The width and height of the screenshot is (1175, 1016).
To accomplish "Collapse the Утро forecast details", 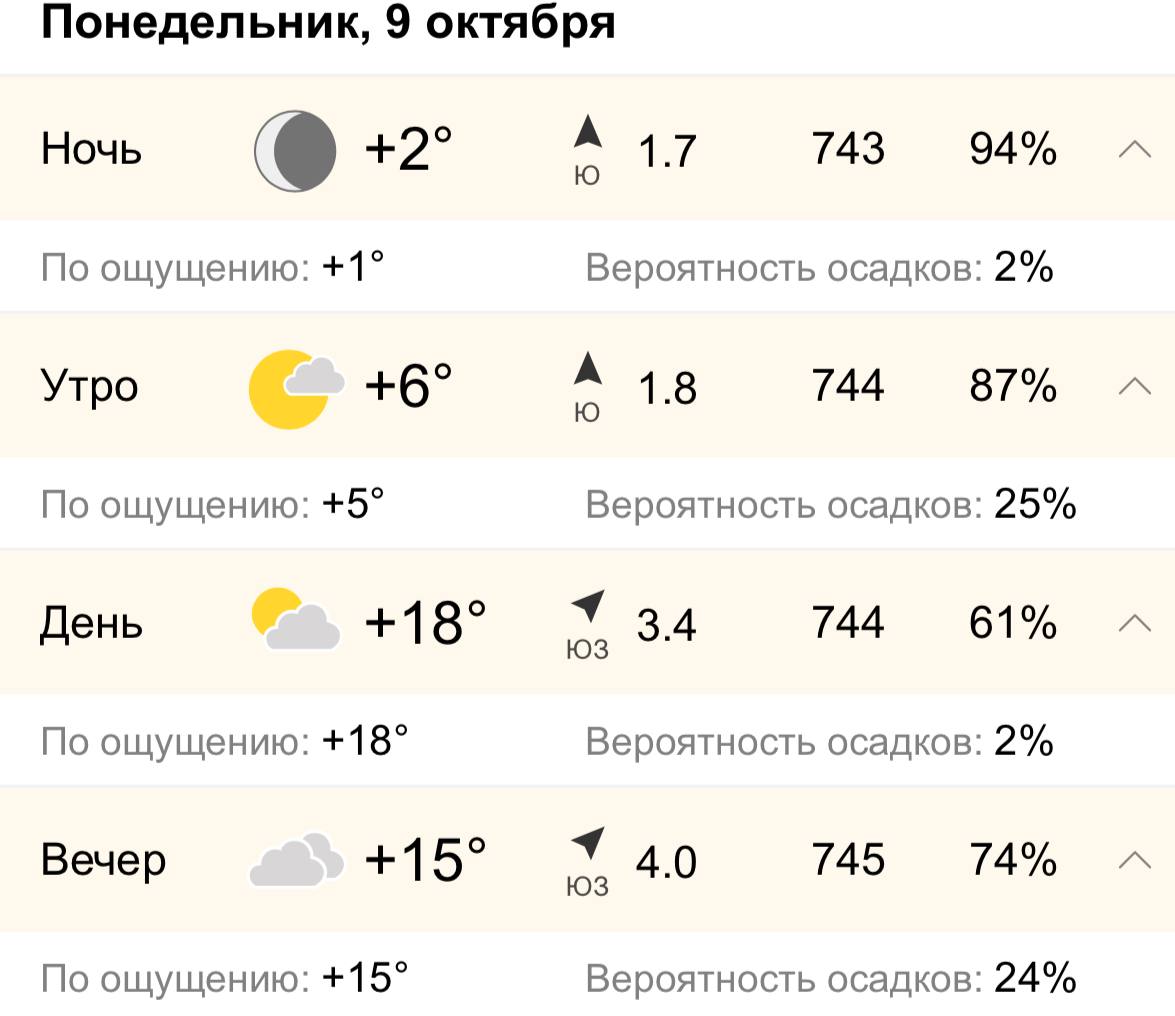I will [x=1134, y=386].
